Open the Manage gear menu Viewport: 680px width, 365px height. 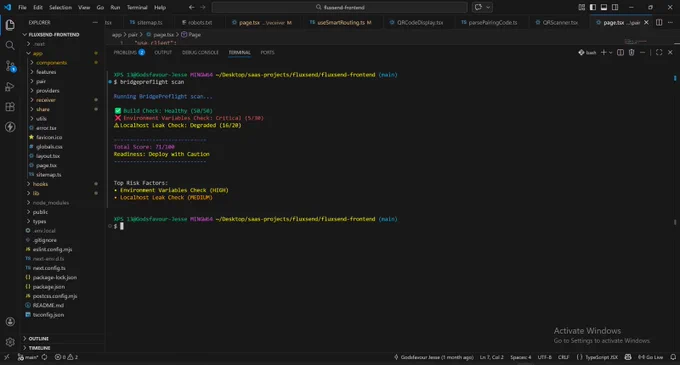[x=10, y=342]
